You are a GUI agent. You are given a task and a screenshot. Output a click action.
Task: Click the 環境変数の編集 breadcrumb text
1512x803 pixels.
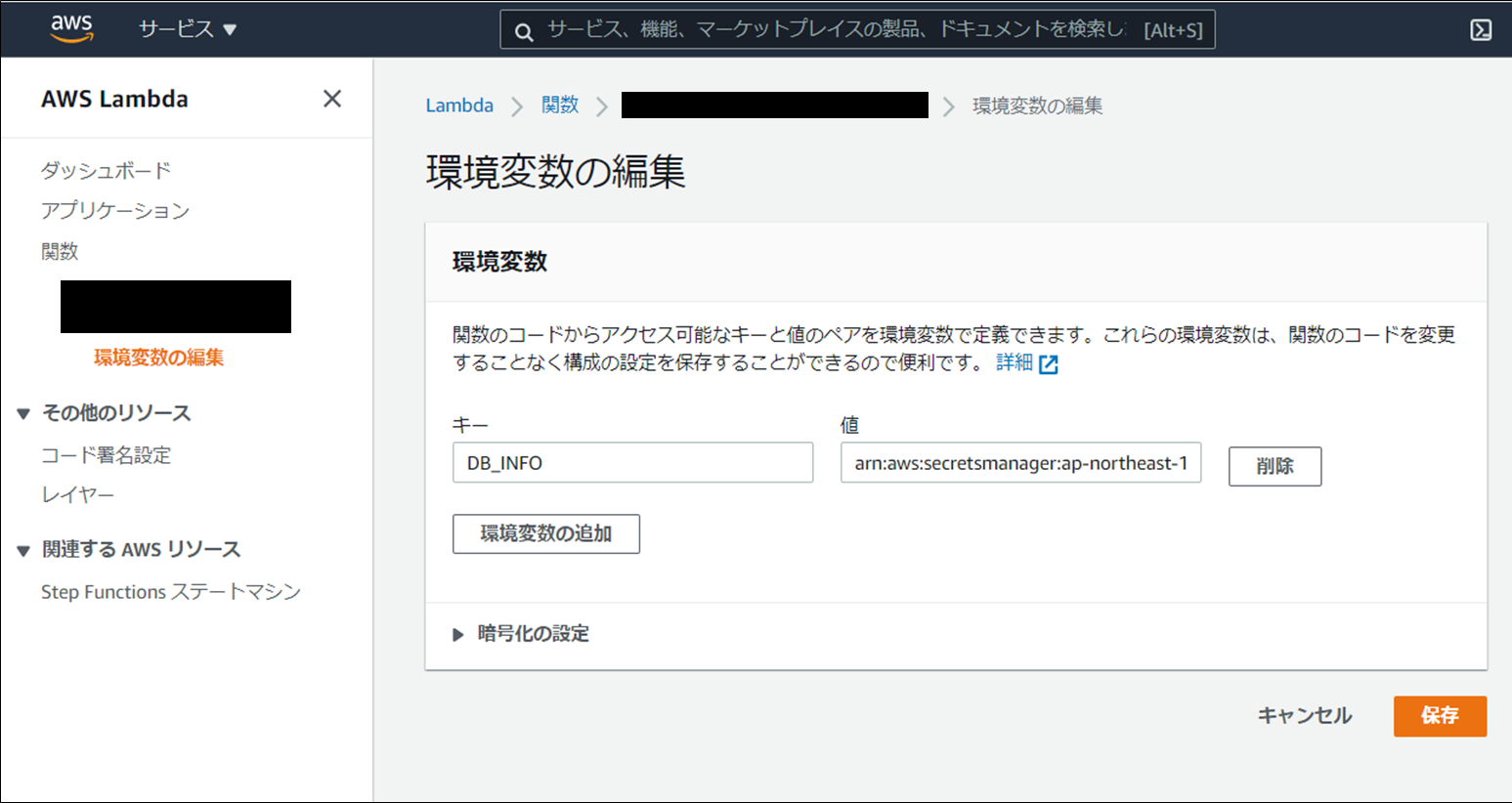click(x=1037, y=106)
